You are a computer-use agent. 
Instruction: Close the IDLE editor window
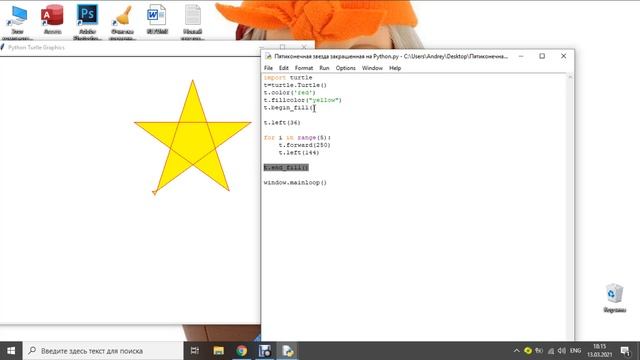coord(563,56)
